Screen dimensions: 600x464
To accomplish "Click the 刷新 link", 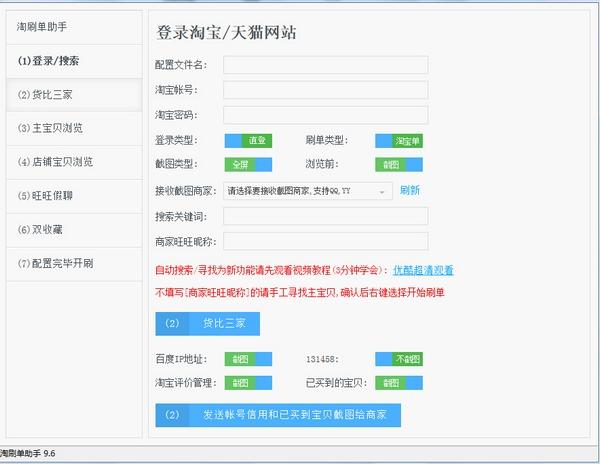I will coord(410,190).
